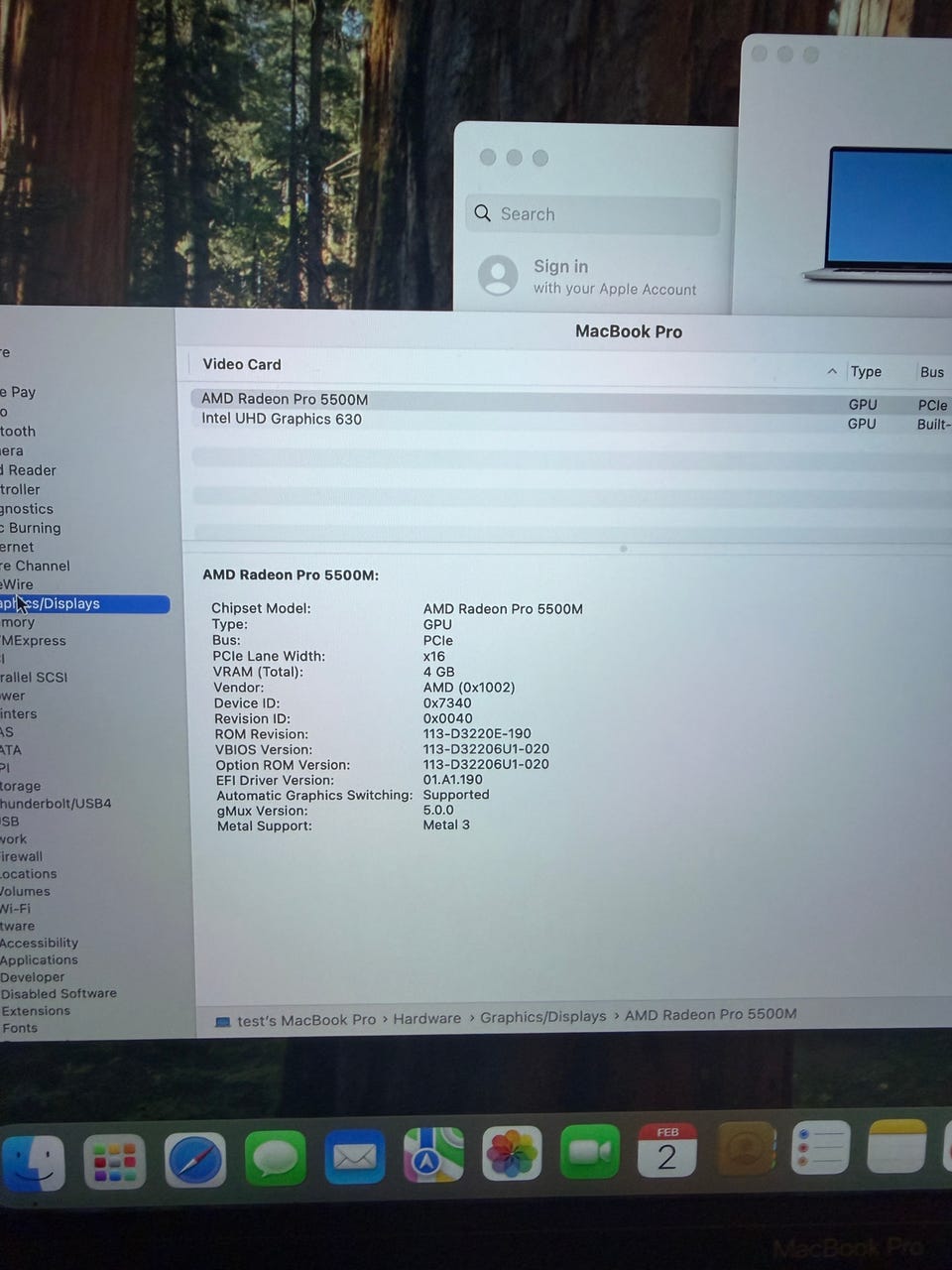This screenshot has height=1270, width=952.
Task: Open the Notes app in the Dock
Action: click(x=897, y=1146)
